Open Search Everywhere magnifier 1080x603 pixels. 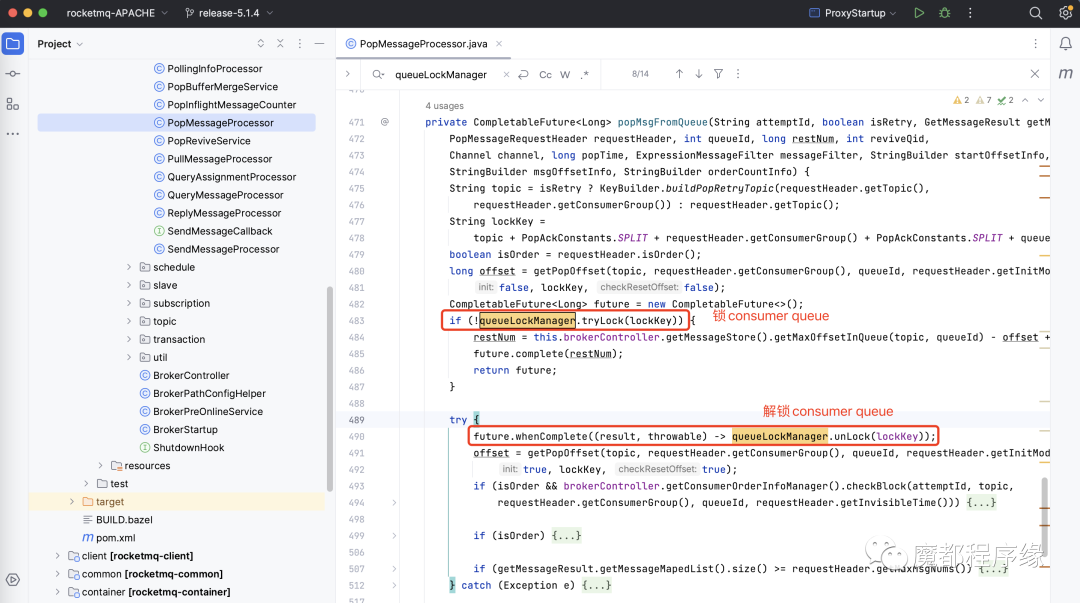(1035, 13)
